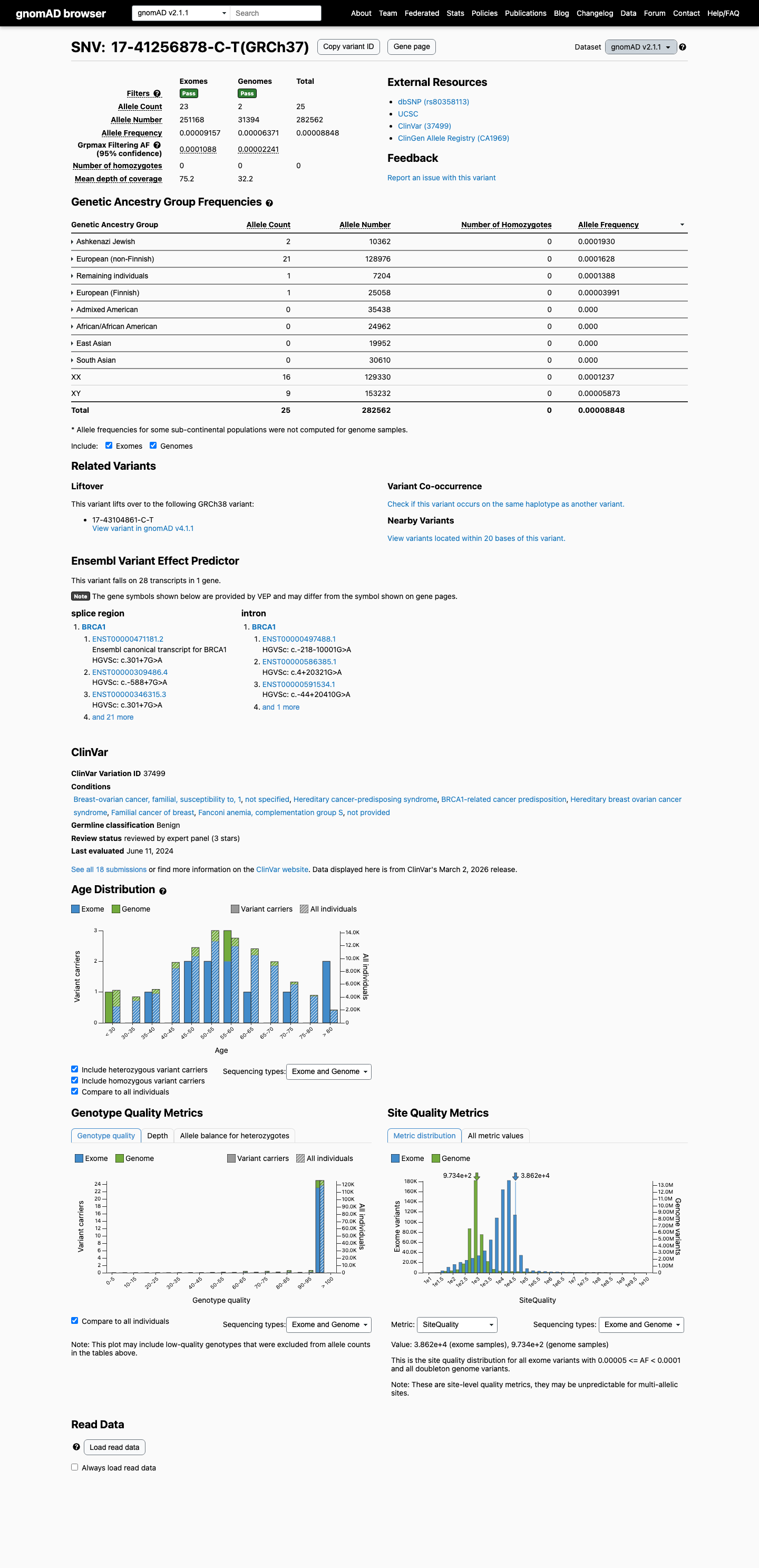Screen dimensions: 759x1568
Task: Select the Metric distribution tab
Action: (424, 1136)
